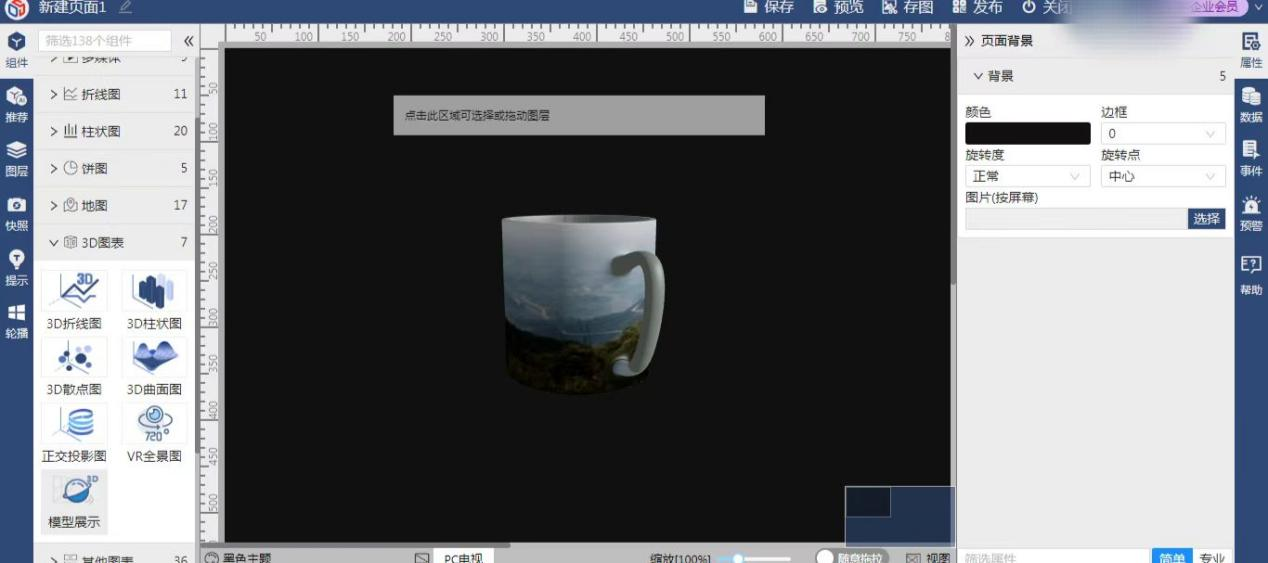The width and height of the screenshot is (1268, 563).
Task: Open the 图层 layers sidebar panel
Action: (16, 158)
